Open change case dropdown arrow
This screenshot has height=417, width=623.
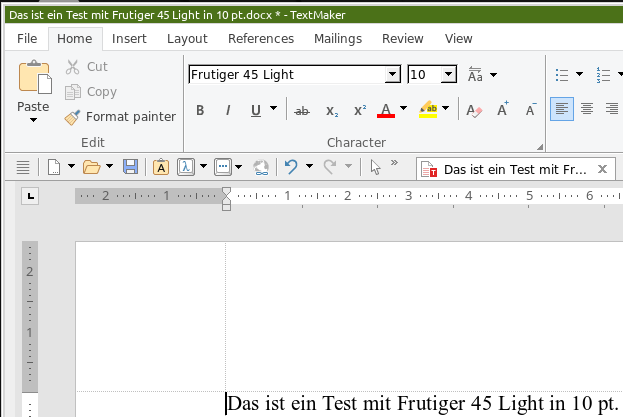click(x=493, y=75)
